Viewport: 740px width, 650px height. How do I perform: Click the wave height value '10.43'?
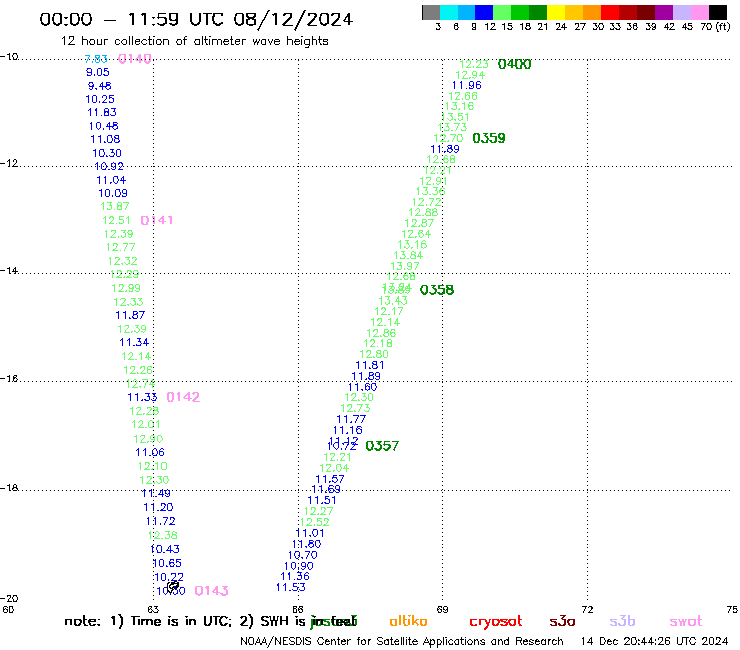coord(165,549)
